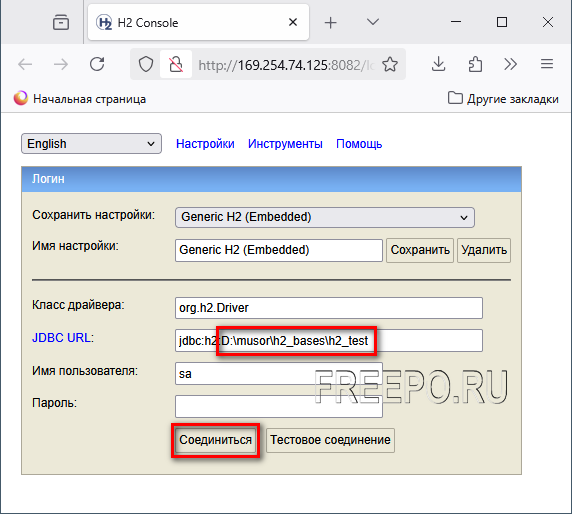Open the Начальная страница bookmark

click(80, 99)
